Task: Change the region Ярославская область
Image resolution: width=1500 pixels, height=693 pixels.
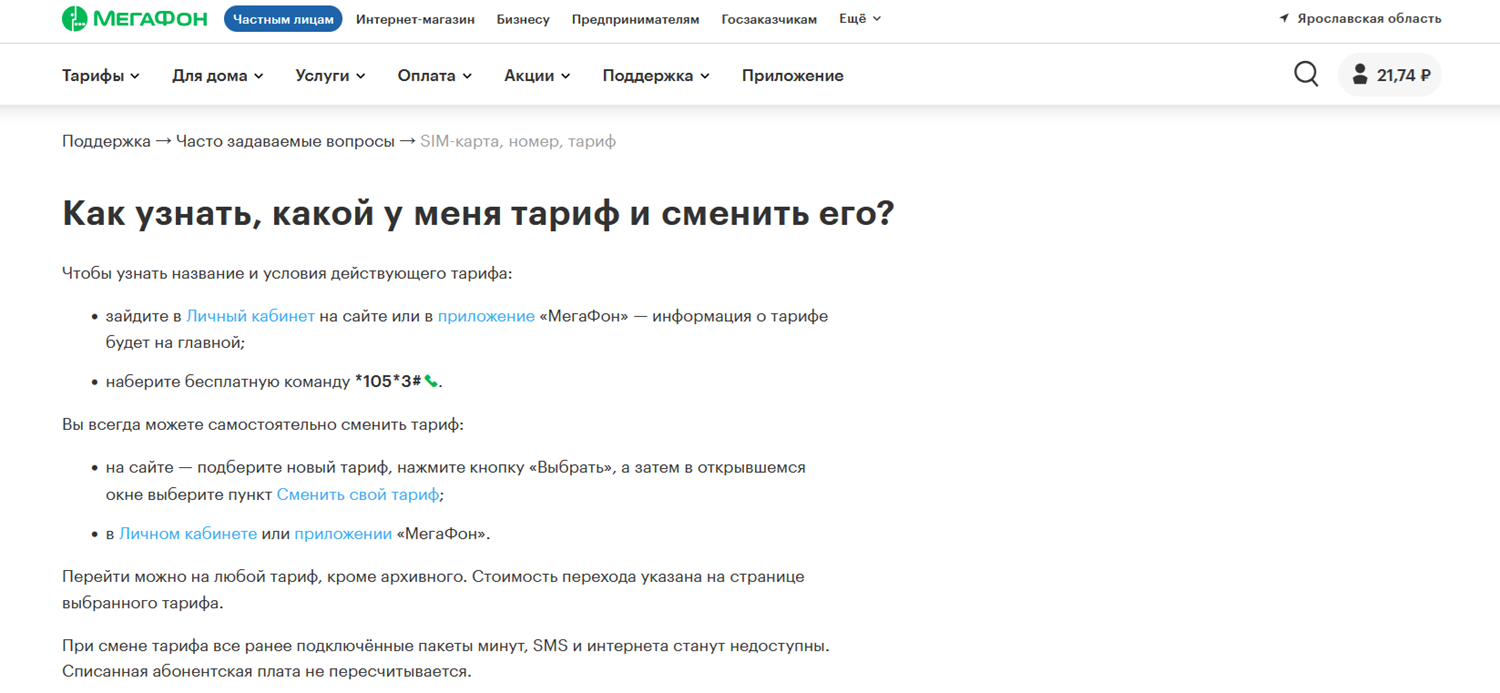Action: point(1369,19)
